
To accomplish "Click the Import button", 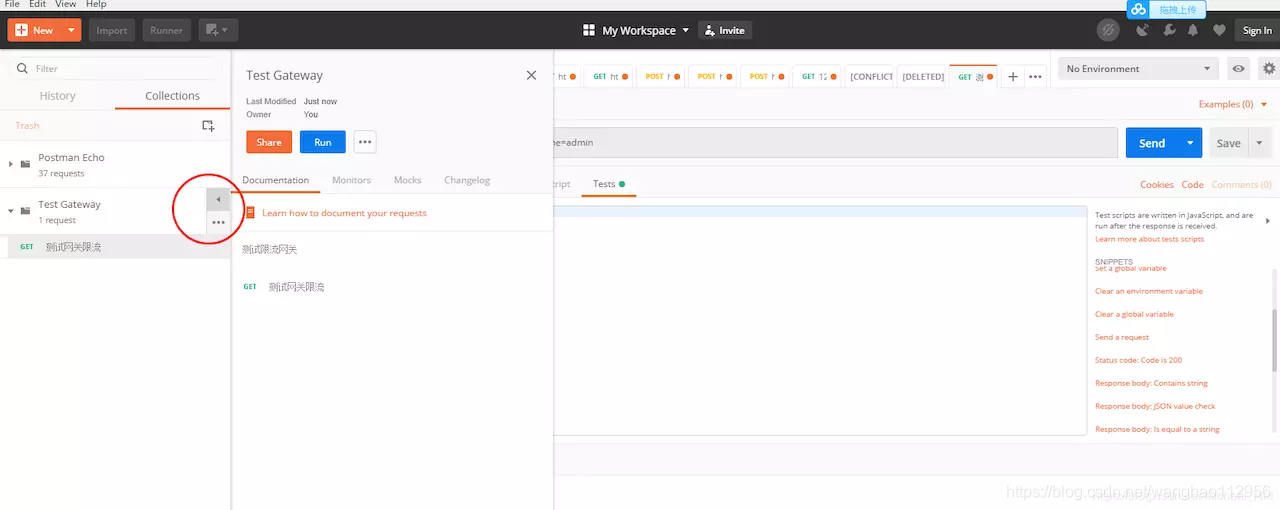I will tap(112, 30).
